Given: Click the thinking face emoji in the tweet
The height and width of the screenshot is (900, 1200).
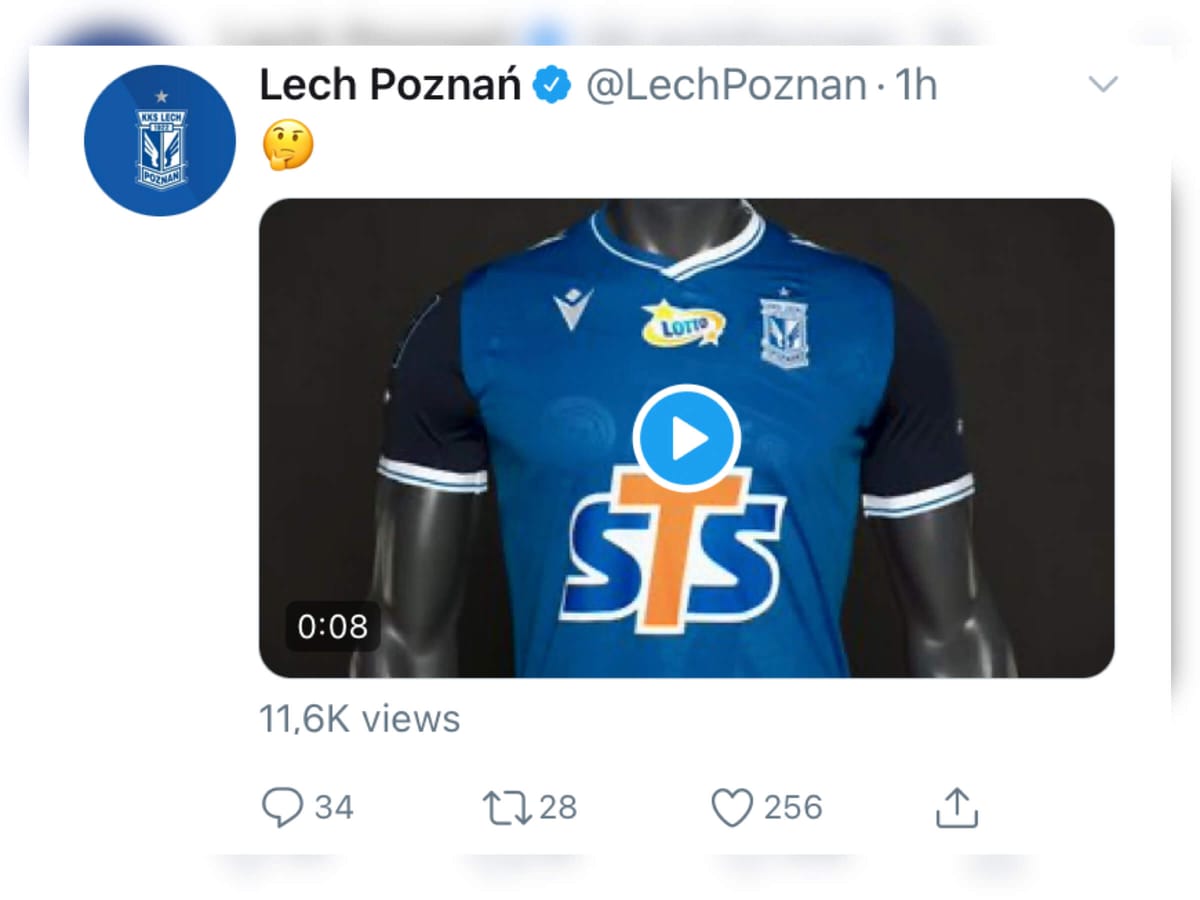Looking at the screenshot, I should click(290, 145).
